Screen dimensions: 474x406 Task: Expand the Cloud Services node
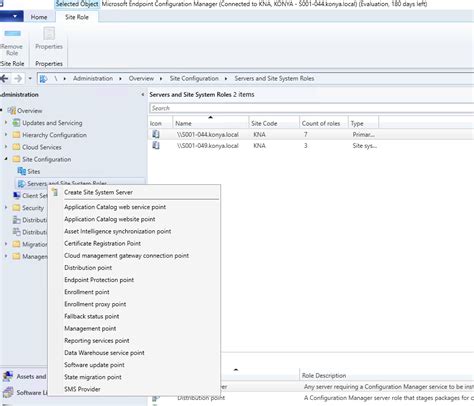point(6,147)
